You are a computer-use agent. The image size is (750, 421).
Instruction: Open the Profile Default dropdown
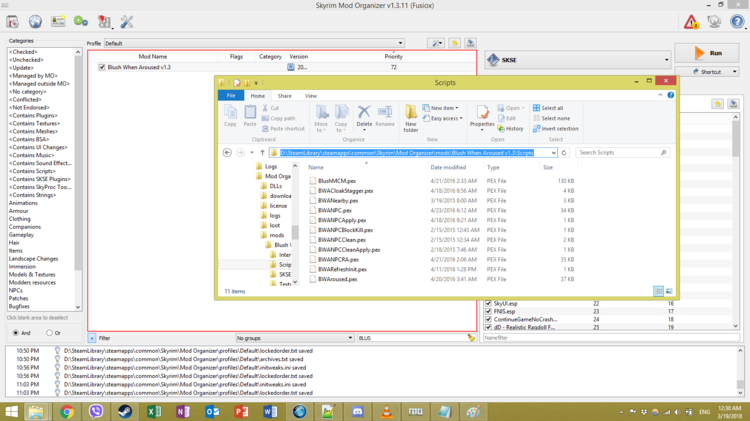[254, 43]
